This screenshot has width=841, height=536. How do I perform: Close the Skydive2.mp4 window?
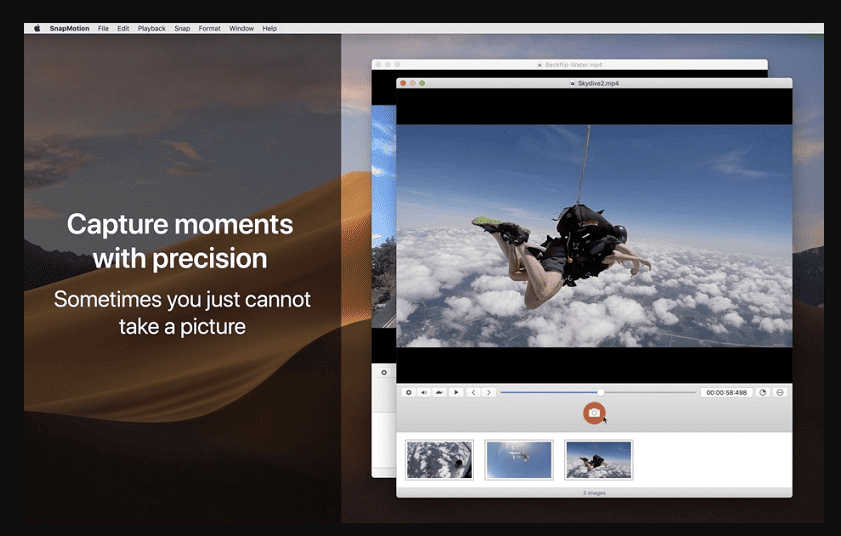click(x=403, y=83)
